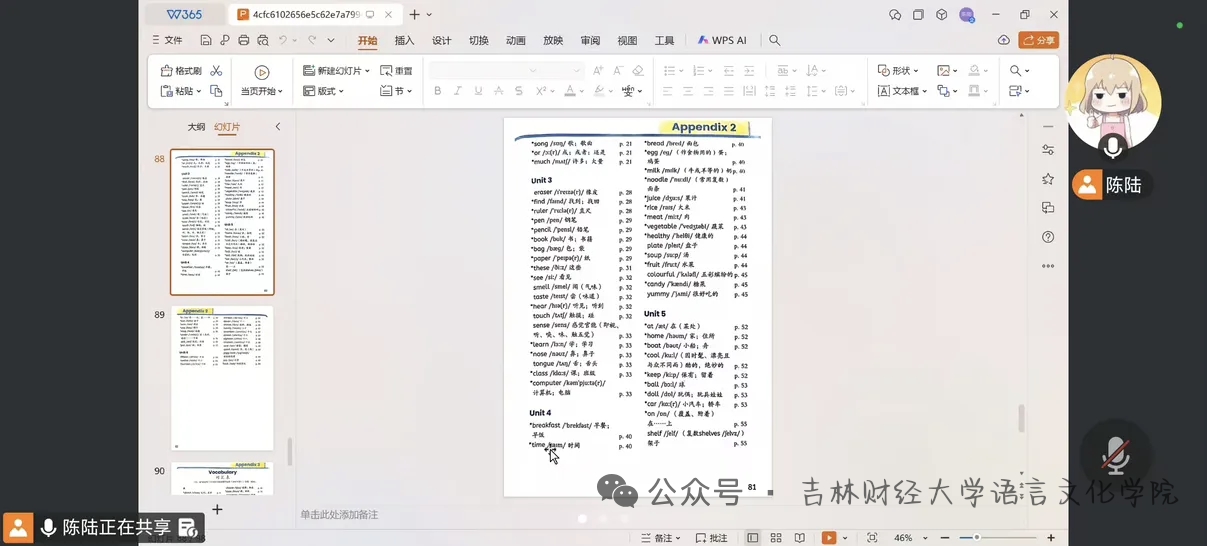Open the search magnifier beside WPS AI
Screen dimensions: 1207x546
click(774, 40)
